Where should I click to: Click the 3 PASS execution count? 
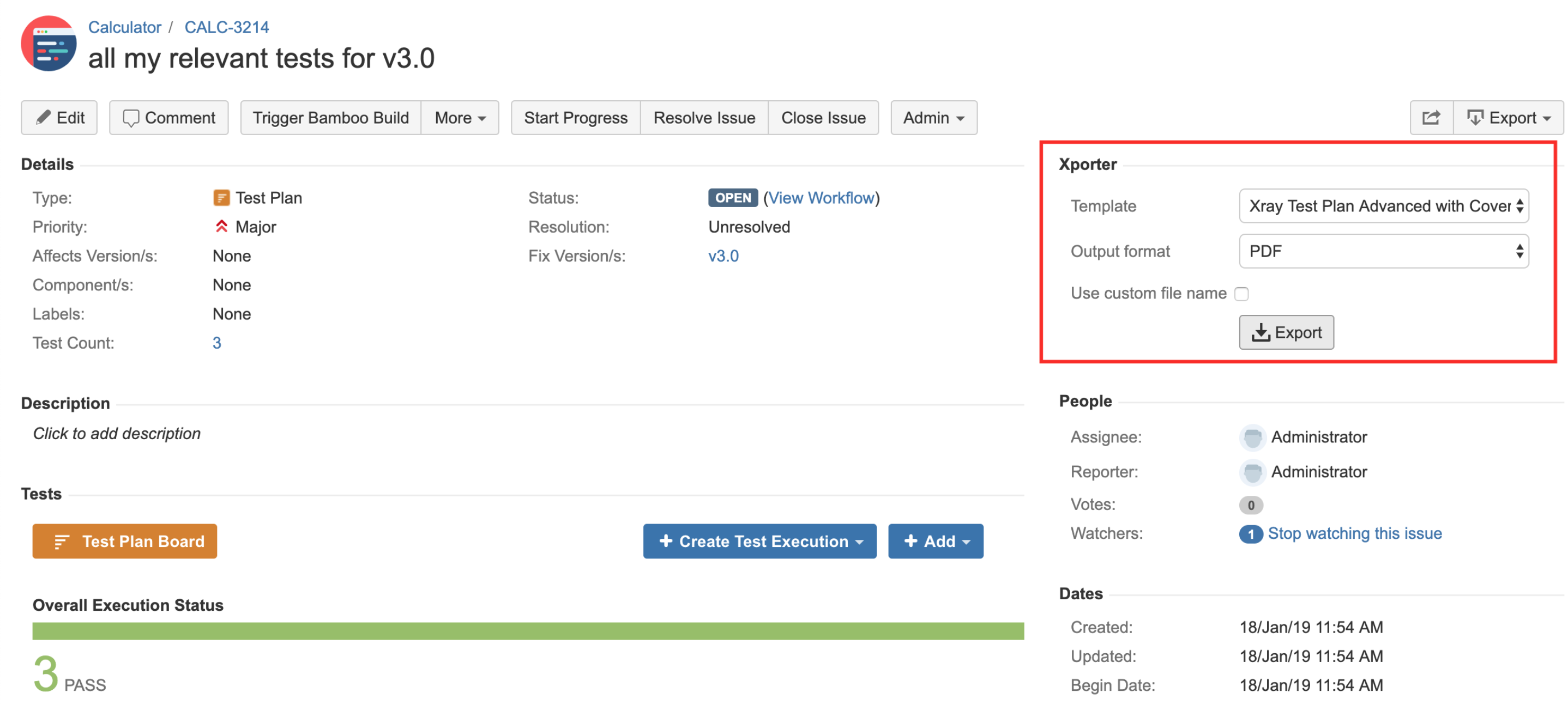click(x=69, y=674)
